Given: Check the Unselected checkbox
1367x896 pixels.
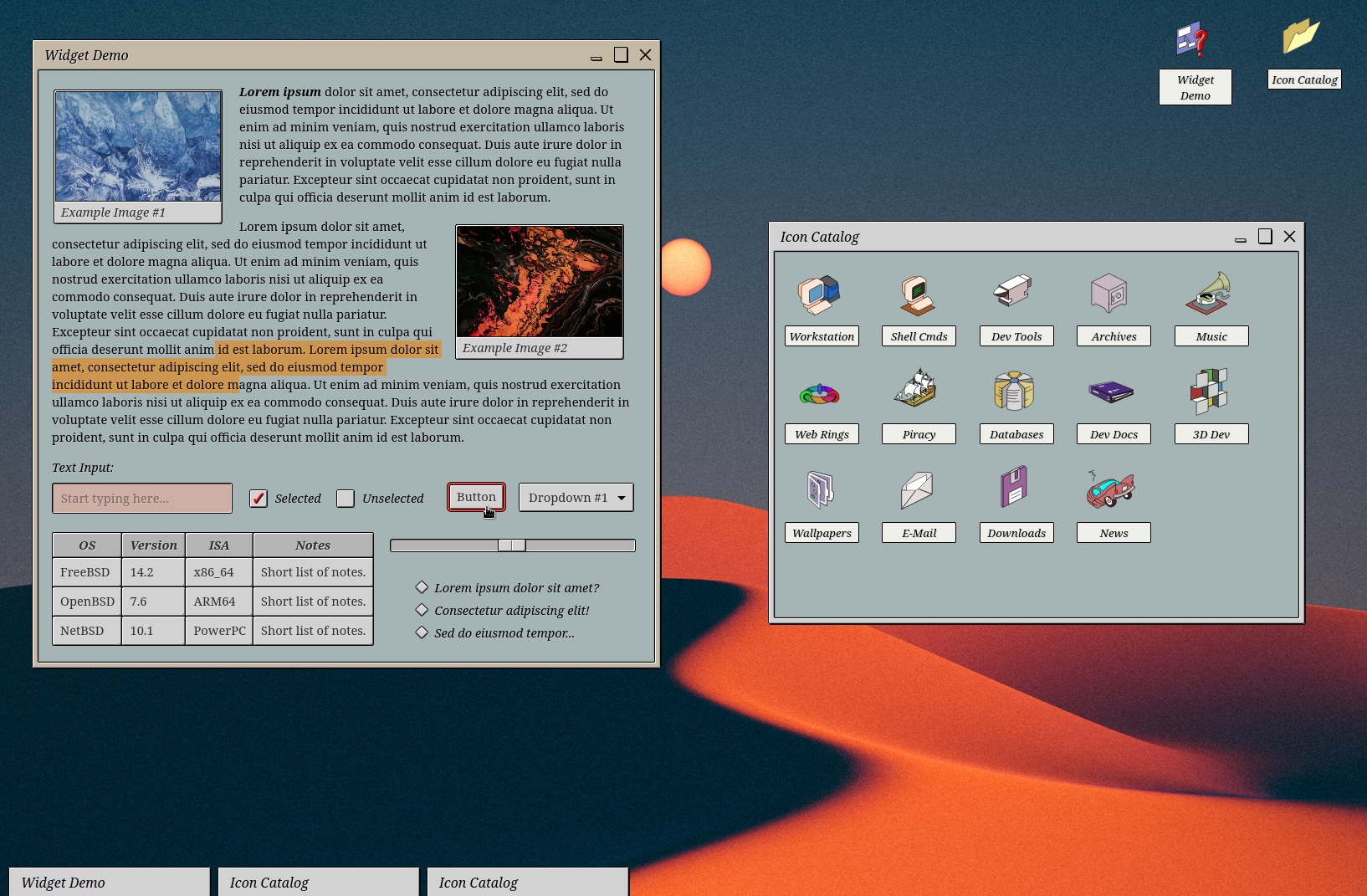Looking at the screenshot, I should 346,499.
